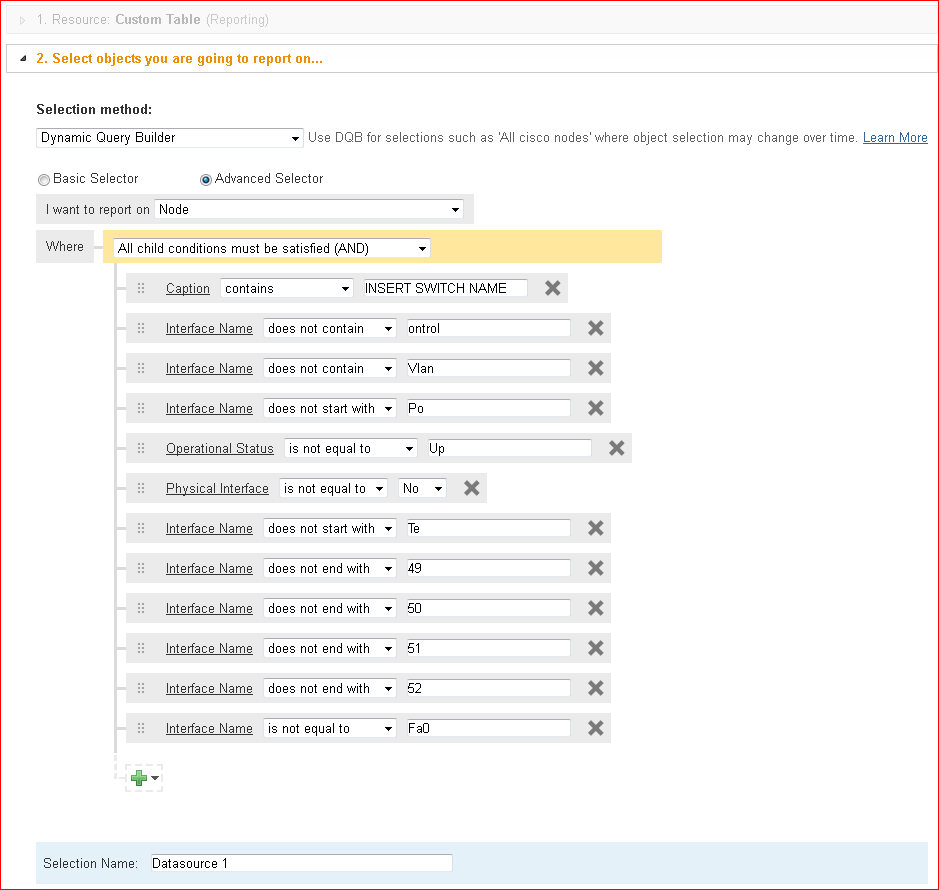
Task: Delete the condition ending with 52
Action: point(595,688)
